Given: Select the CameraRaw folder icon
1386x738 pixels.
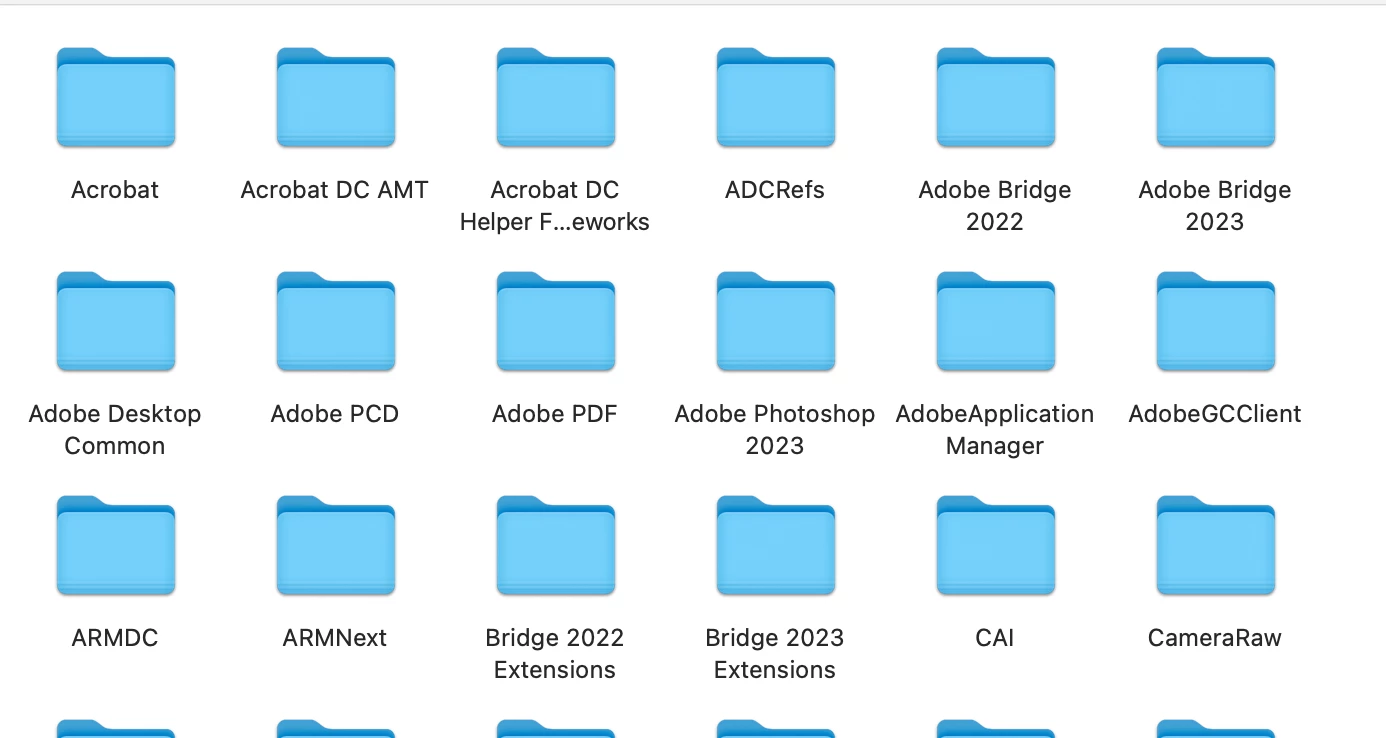Looking at the screenshot, I should [x=1215, y=545].
